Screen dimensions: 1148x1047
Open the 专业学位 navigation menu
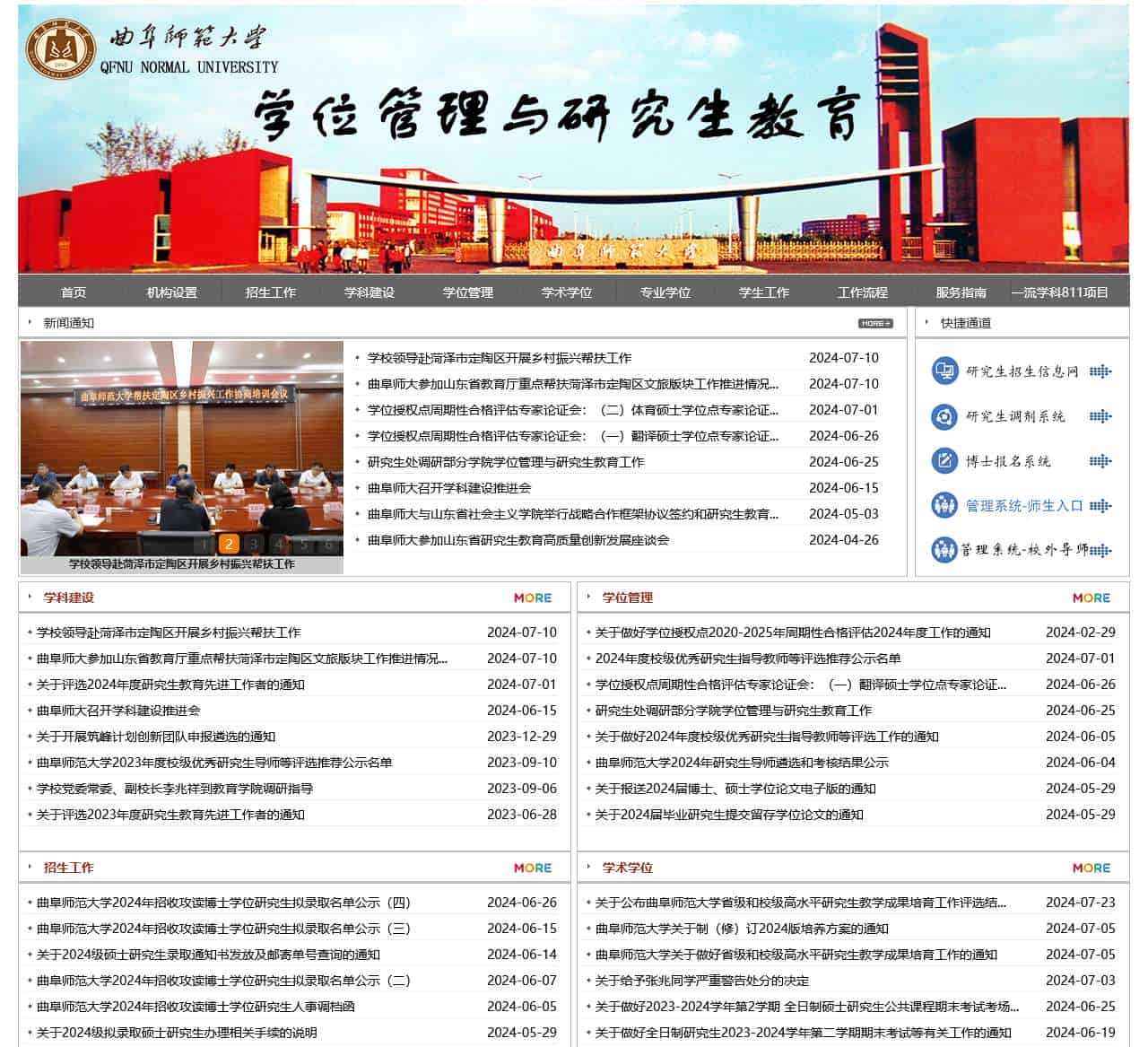click(x=665, y=292)
